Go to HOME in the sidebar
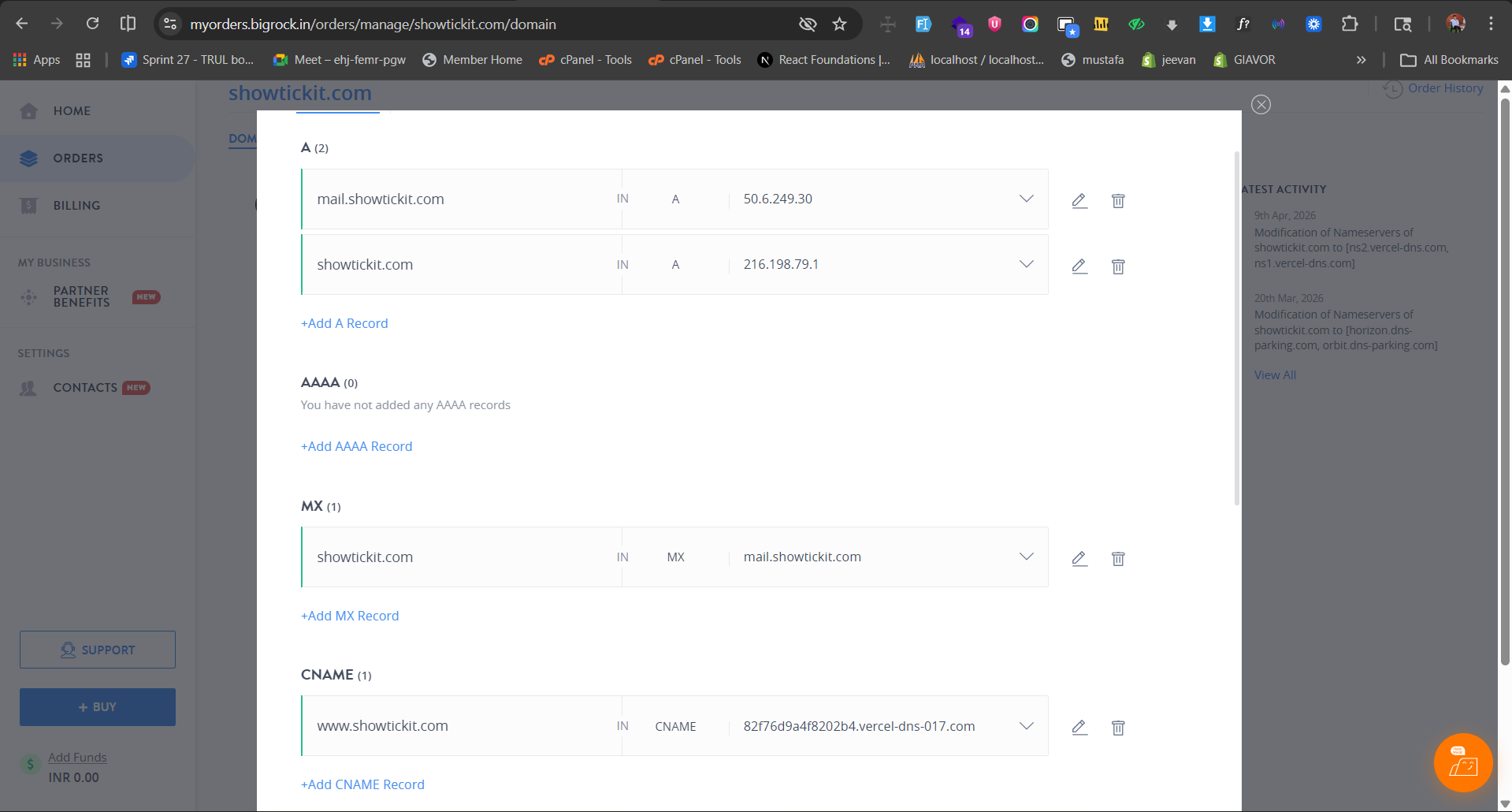 72,111
